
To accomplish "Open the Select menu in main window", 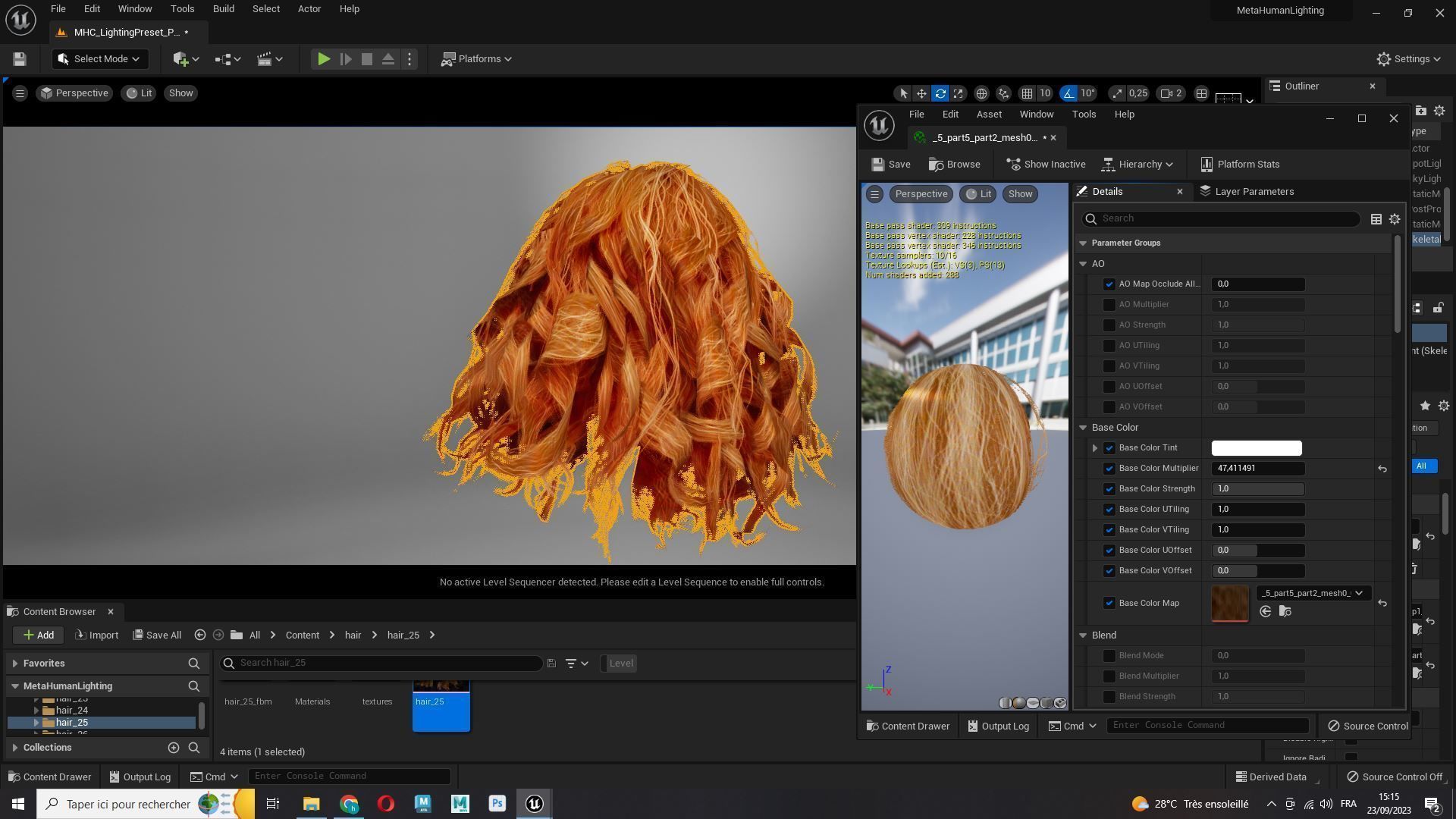I will 265,9.
